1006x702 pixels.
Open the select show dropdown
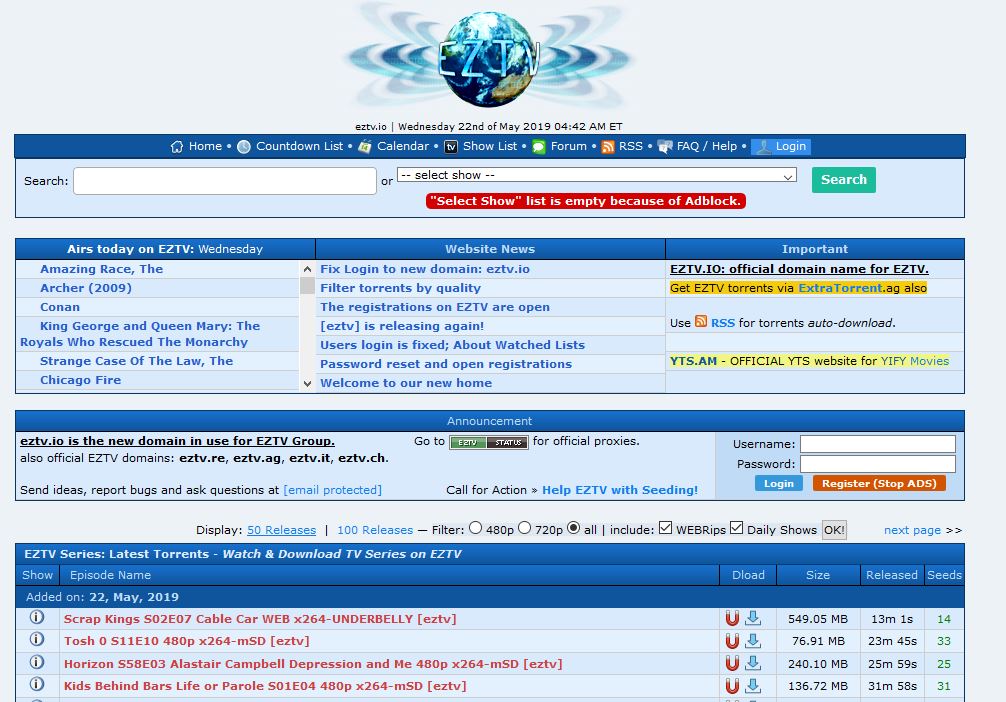(596, 175)
